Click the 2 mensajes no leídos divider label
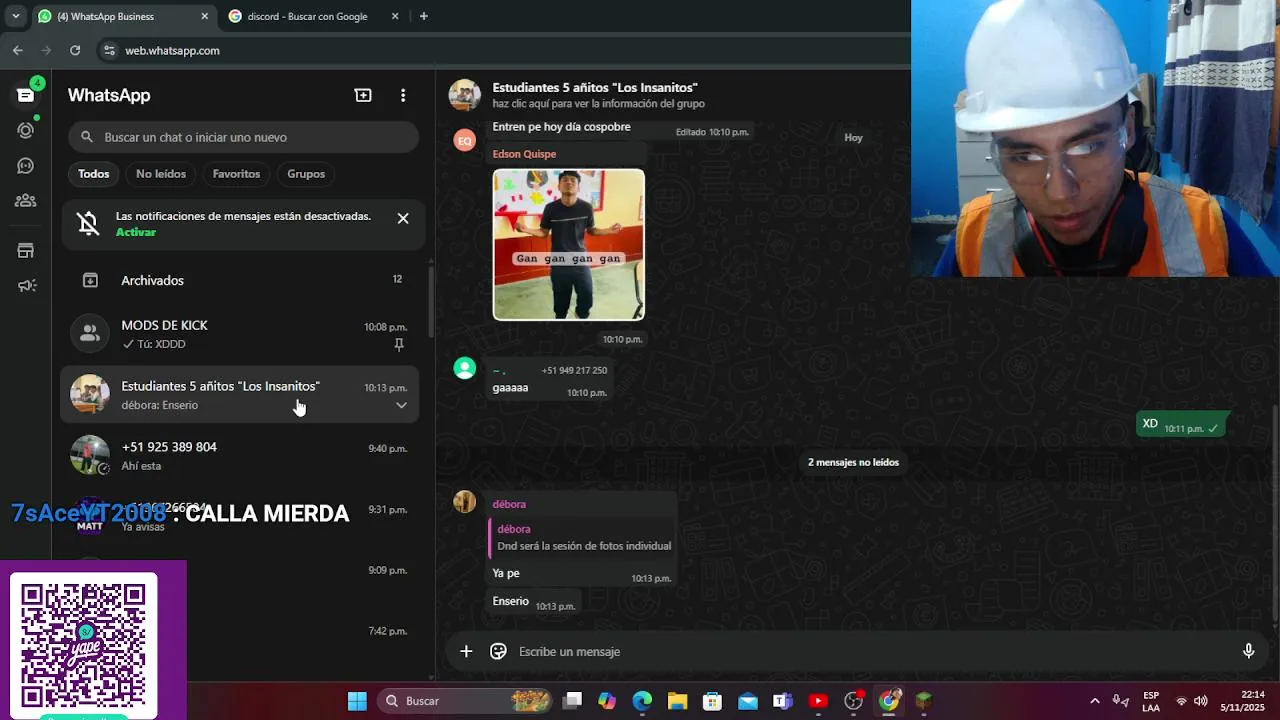This screenshot has width=1280, height=720. [x=853, y=462]
